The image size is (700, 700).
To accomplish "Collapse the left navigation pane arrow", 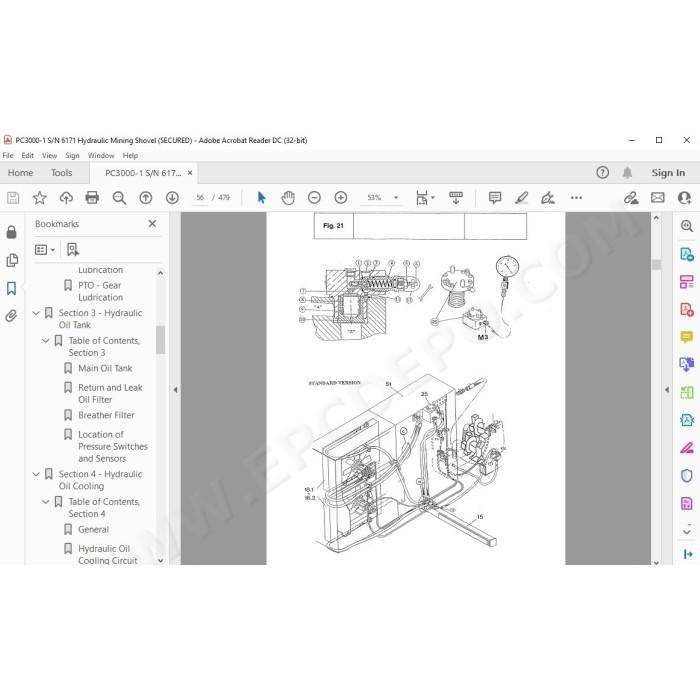I will [x=175, y=389].
